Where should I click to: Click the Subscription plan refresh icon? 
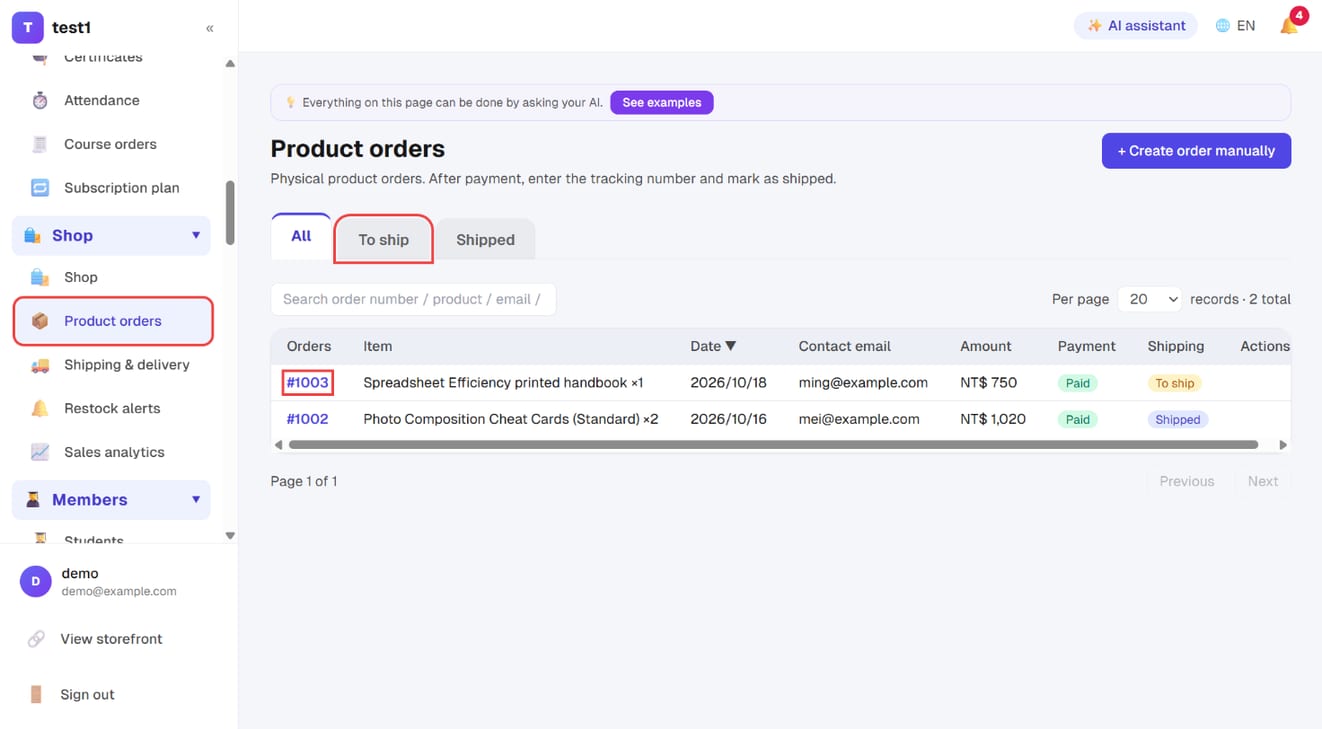coord(40,188)
